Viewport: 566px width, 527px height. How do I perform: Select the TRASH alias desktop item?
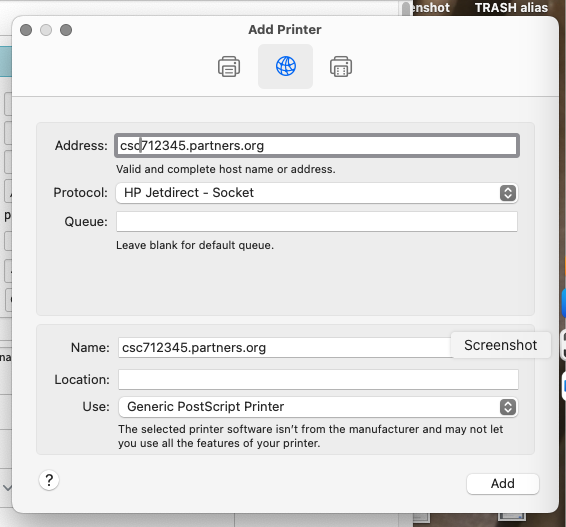click(511, 8)
